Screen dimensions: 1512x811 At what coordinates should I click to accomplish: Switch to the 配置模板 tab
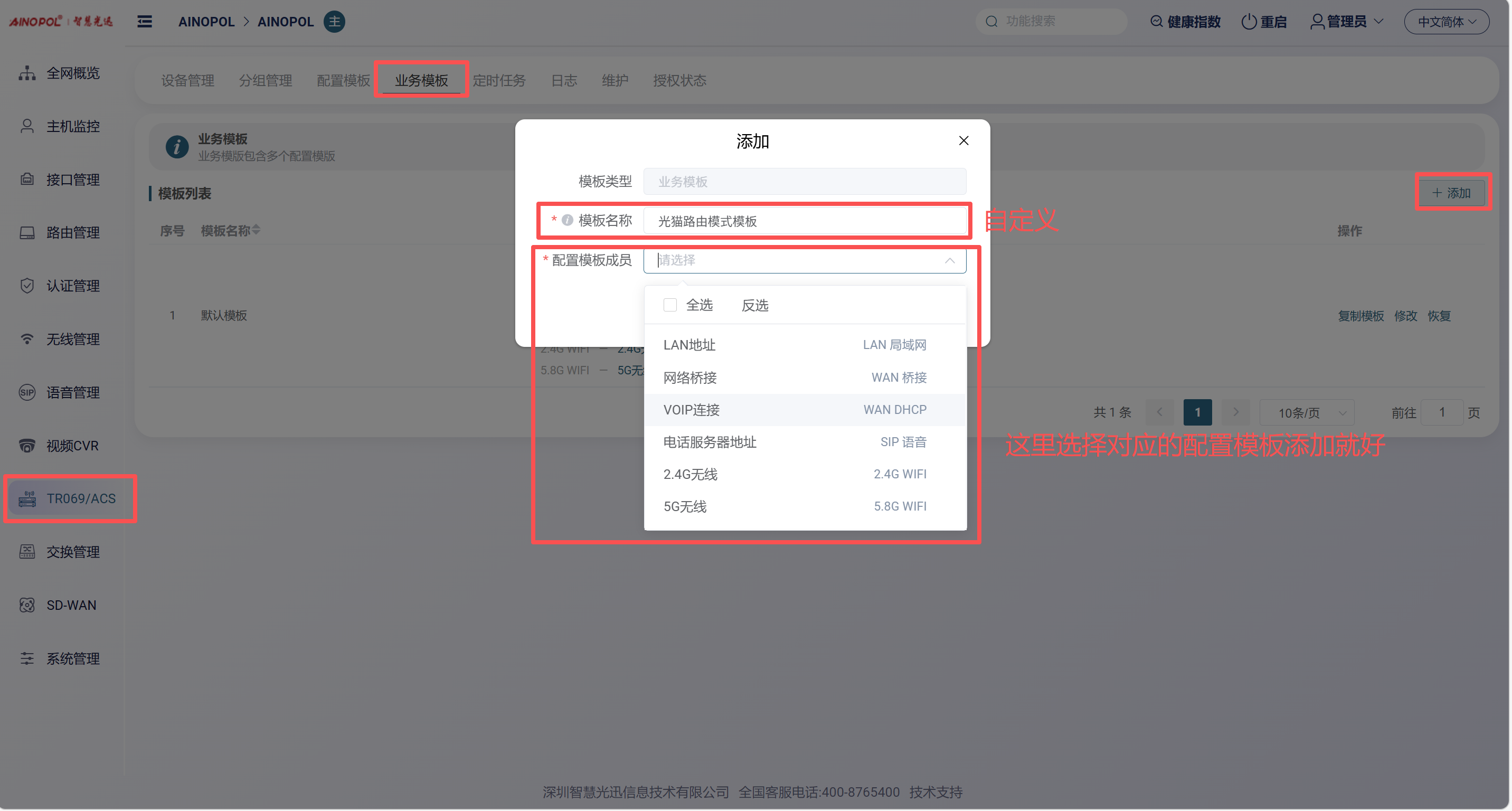click(343, 80)
